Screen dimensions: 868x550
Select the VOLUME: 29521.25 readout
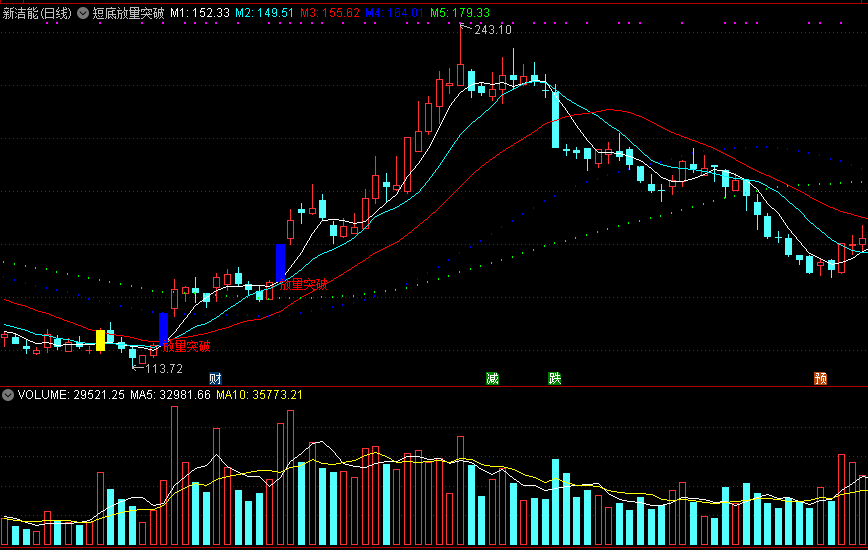[71, 395]
